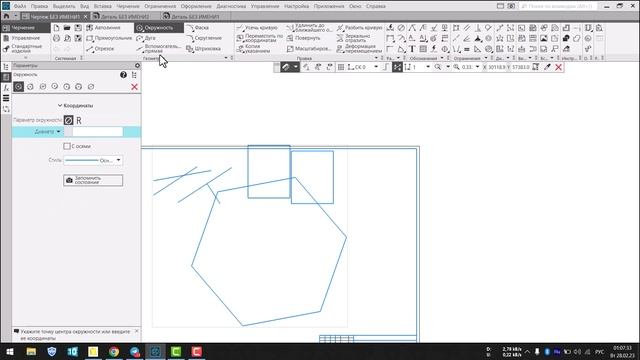The width and height of the screenshot is (640, 360).
Task: Expand the Ограничения toolbar group arrow
Action: pyautogui.click(x=486, y=58)
